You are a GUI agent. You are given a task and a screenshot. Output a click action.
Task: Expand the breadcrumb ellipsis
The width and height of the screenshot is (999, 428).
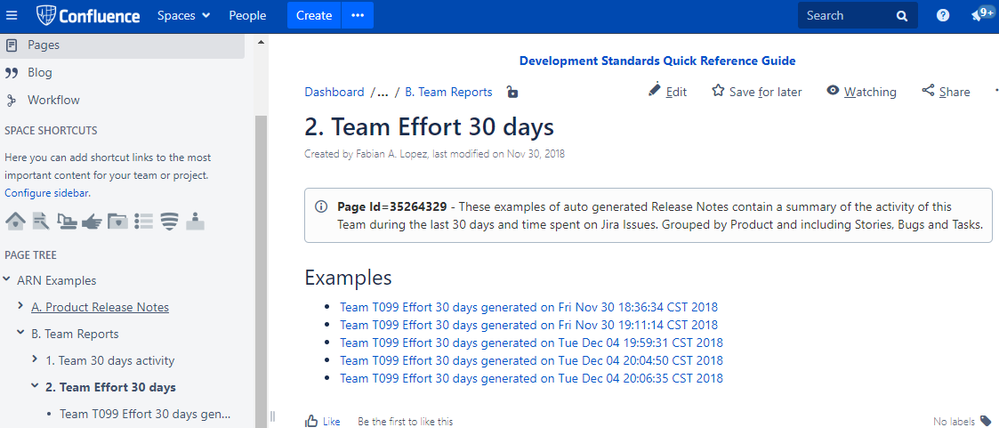383,92
